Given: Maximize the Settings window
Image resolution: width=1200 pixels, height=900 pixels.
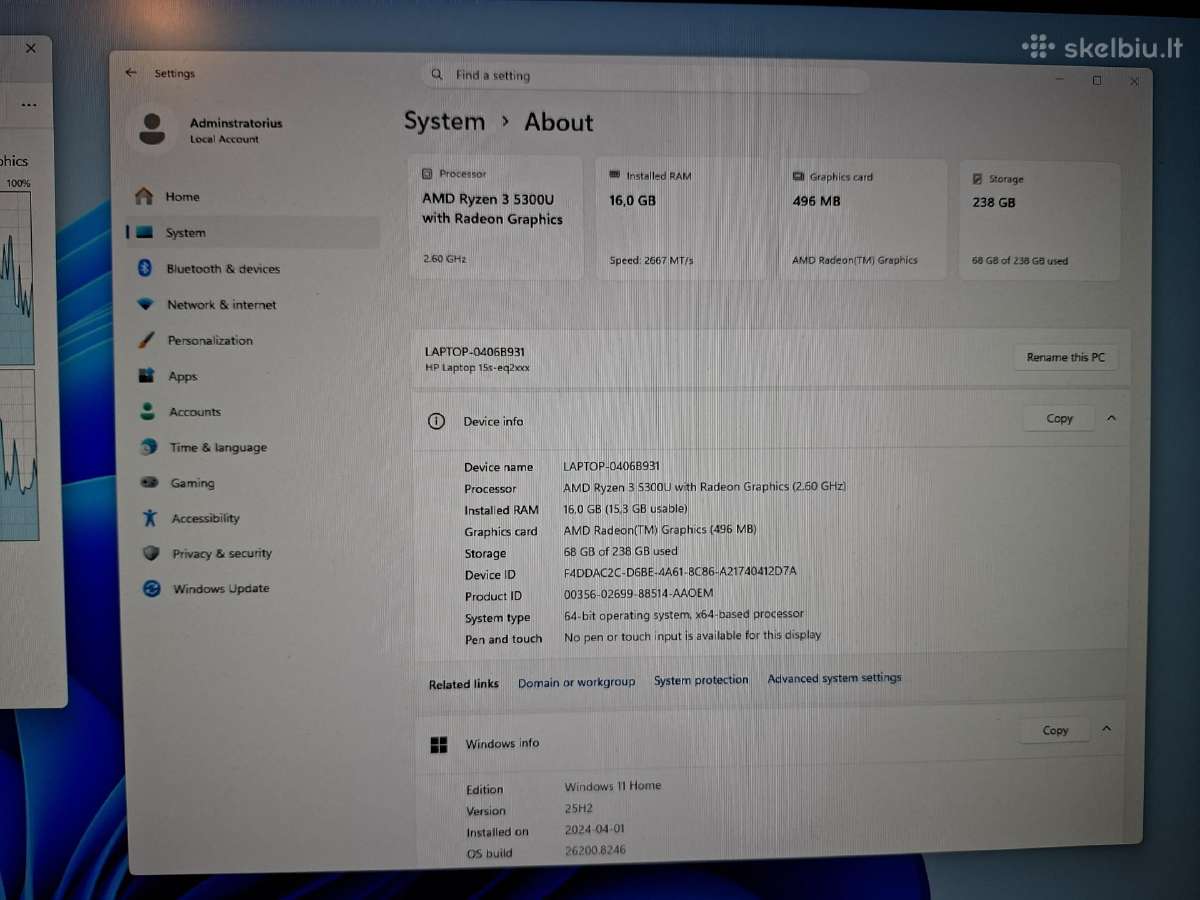Looking at the screenshot, I should (1097, 80).
